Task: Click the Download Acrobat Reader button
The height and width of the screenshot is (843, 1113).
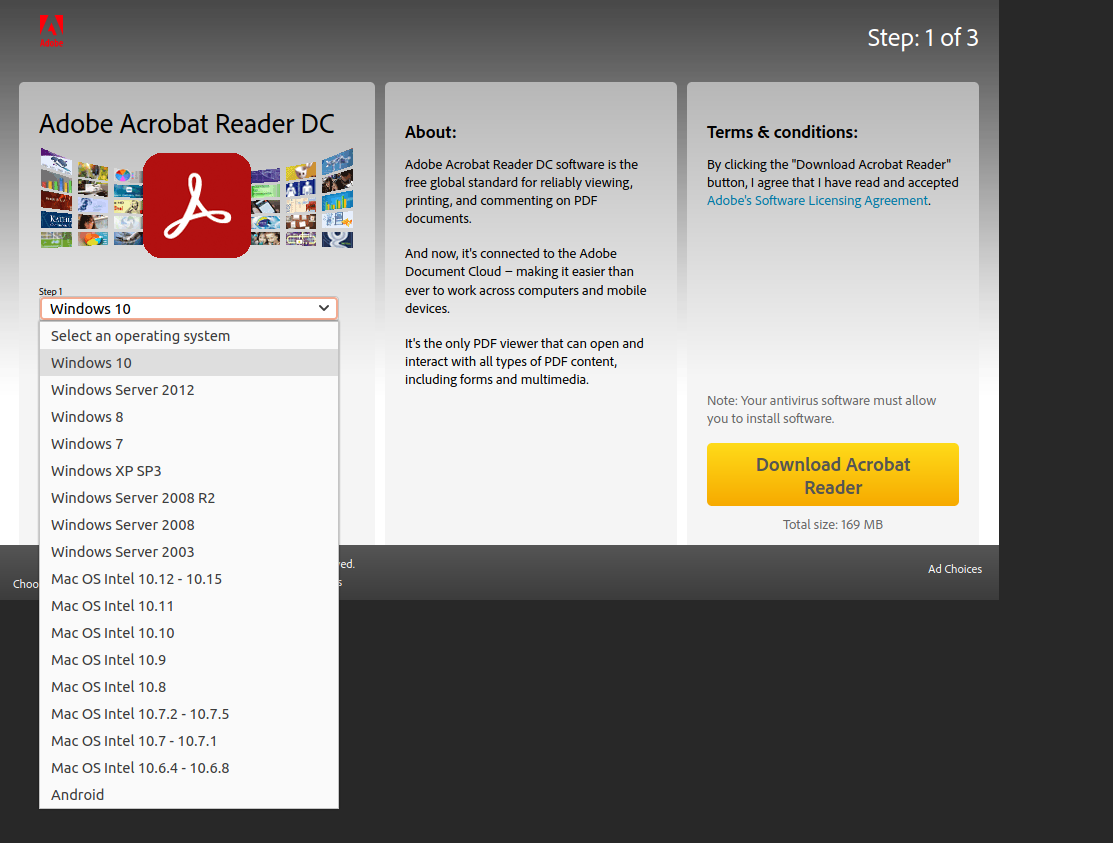Action: click(833, 475)
